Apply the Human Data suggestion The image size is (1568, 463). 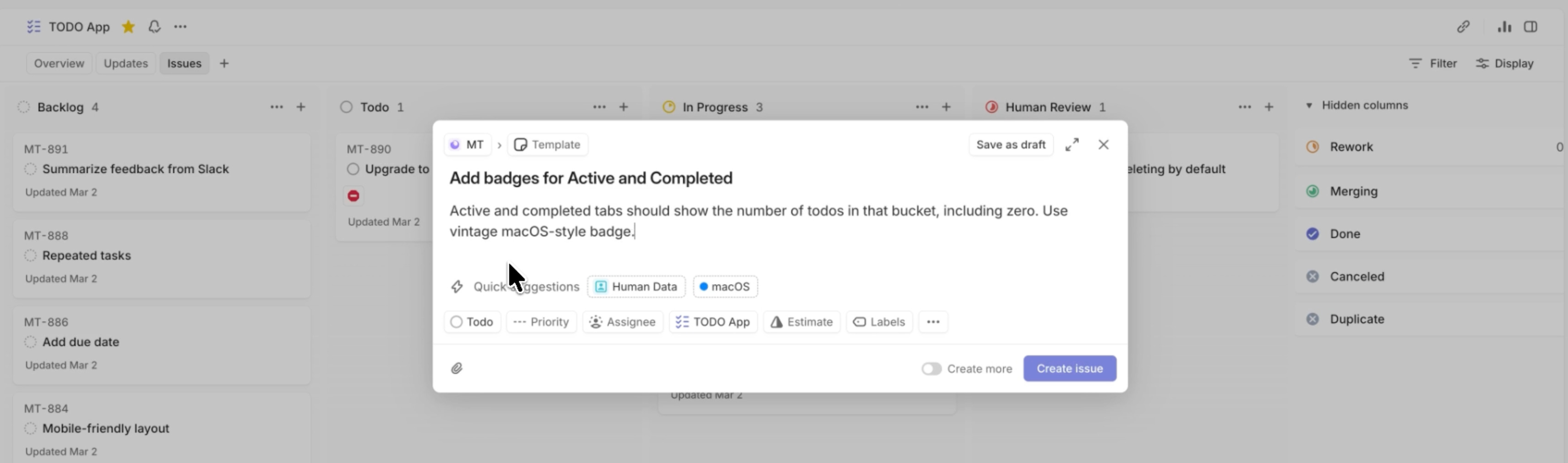(x=636, y=286)
